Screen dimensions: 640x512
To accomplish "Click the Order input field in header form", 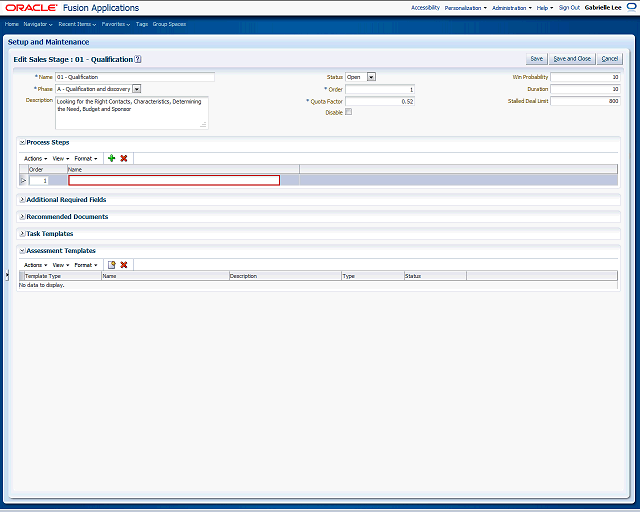I will pyautogui.click(x=380, y=89).
